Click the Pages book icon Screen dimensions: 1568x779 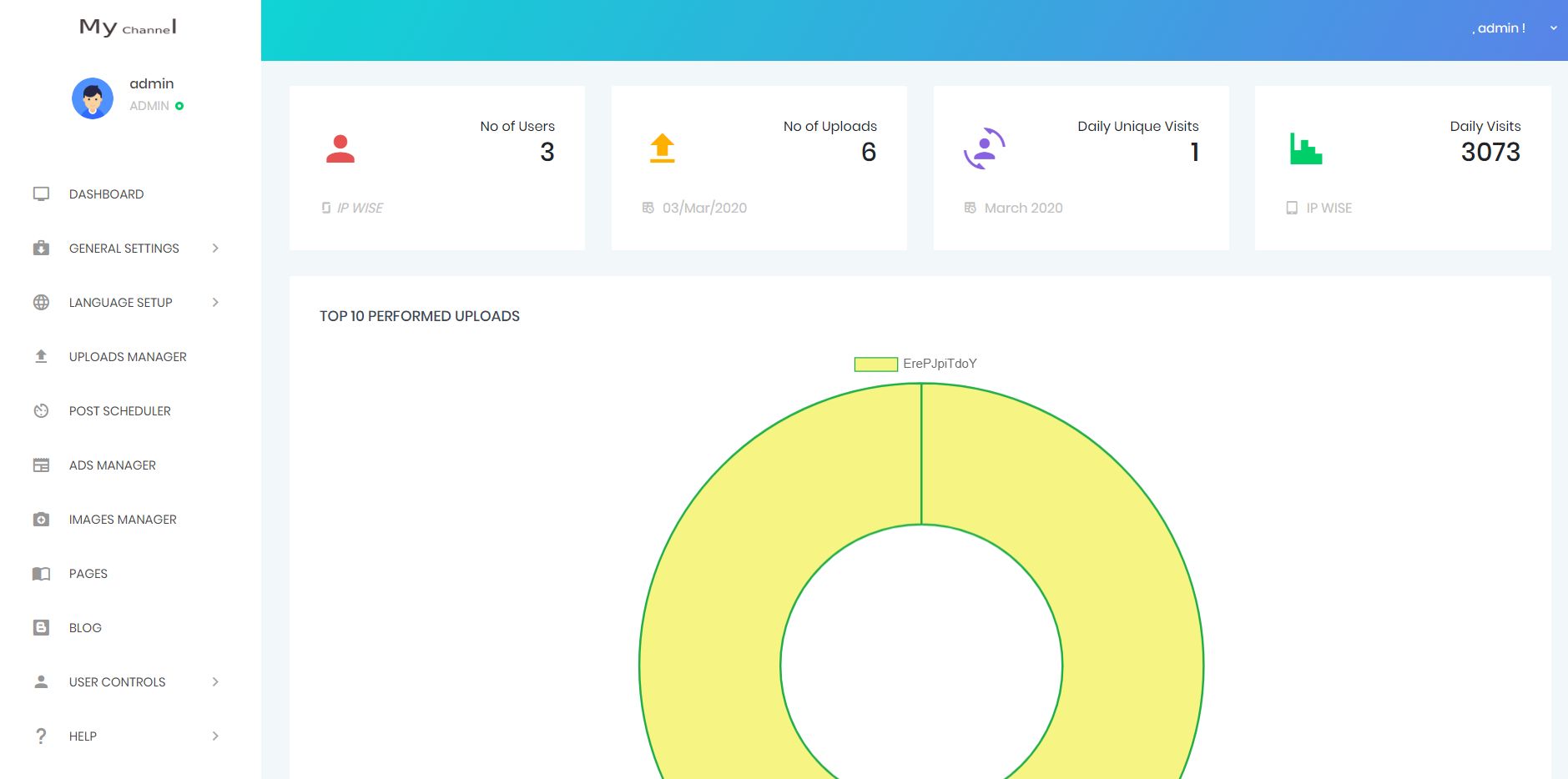click(41, 574)
